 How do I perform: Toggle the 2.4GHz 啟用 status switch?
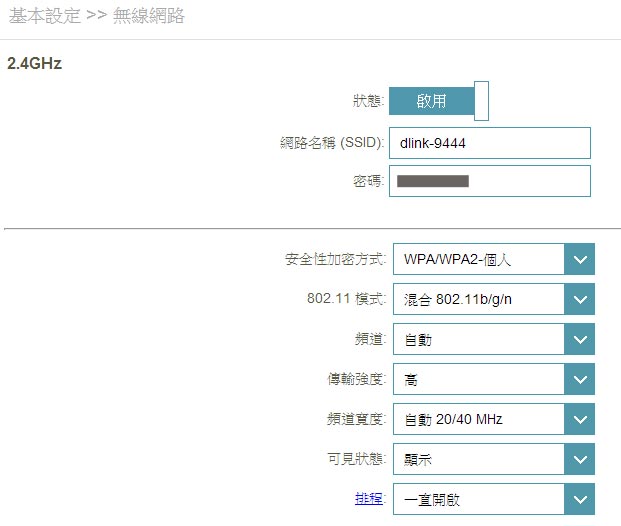pos(438,101)
